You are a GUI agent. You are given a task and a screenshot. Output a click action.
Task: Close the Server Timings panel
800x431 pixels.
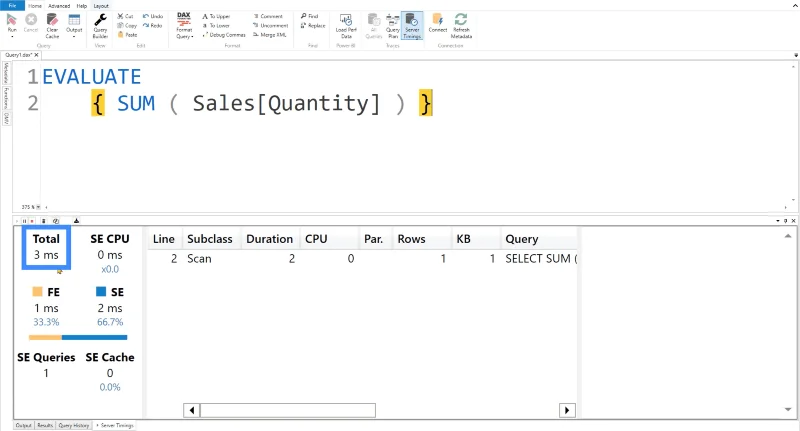coord(793,221)
